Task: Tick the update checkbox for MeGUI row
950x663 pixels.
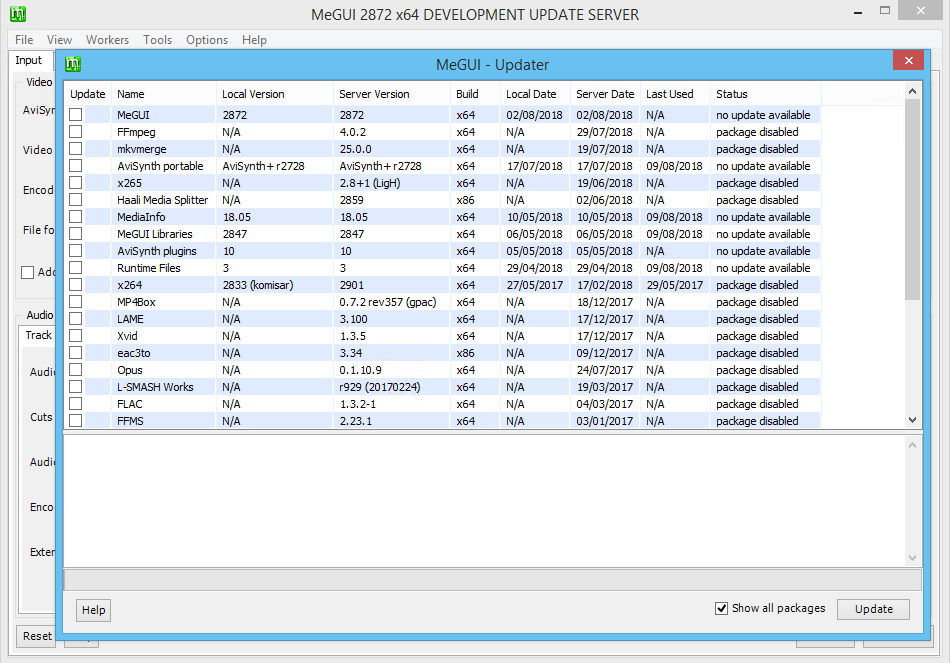Action: [x=76, y=115]
